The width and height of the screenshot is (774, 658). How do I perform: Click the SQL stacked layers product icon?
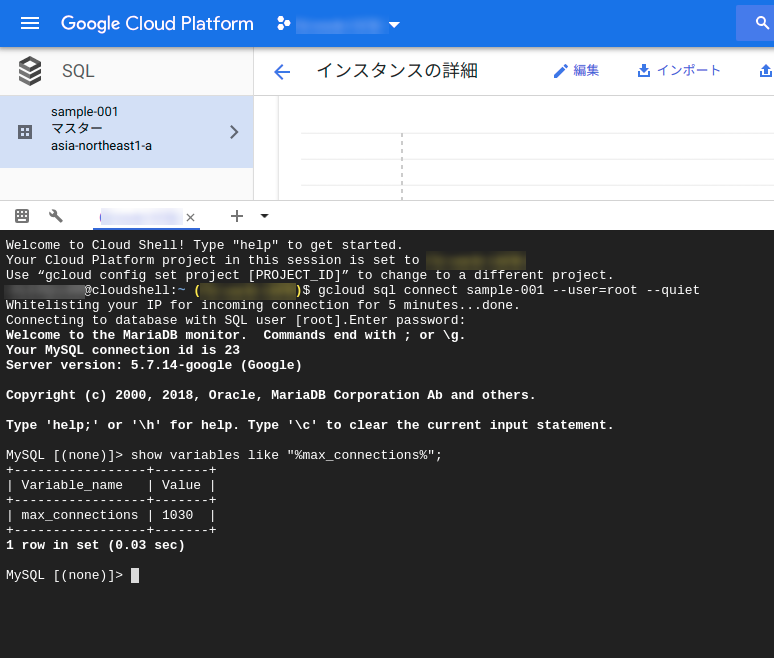[x=30, y=71]
